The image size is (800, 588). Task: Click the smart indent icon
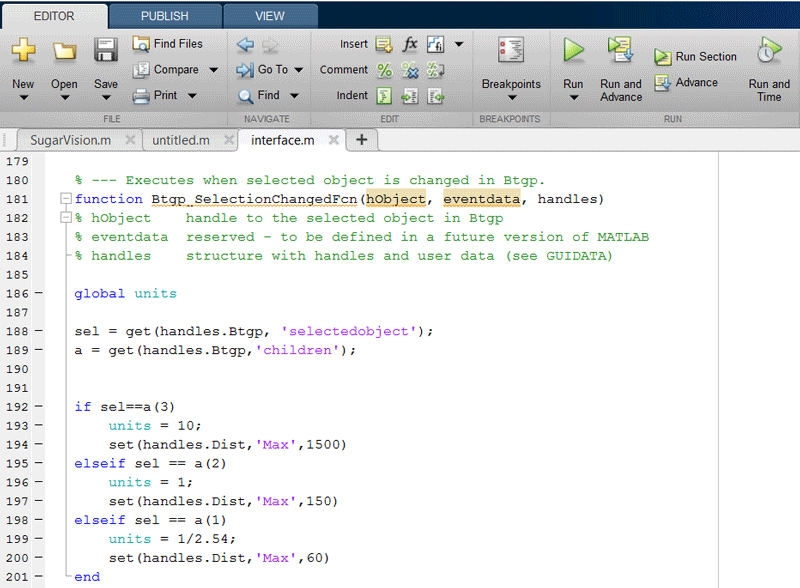[384, 95]
